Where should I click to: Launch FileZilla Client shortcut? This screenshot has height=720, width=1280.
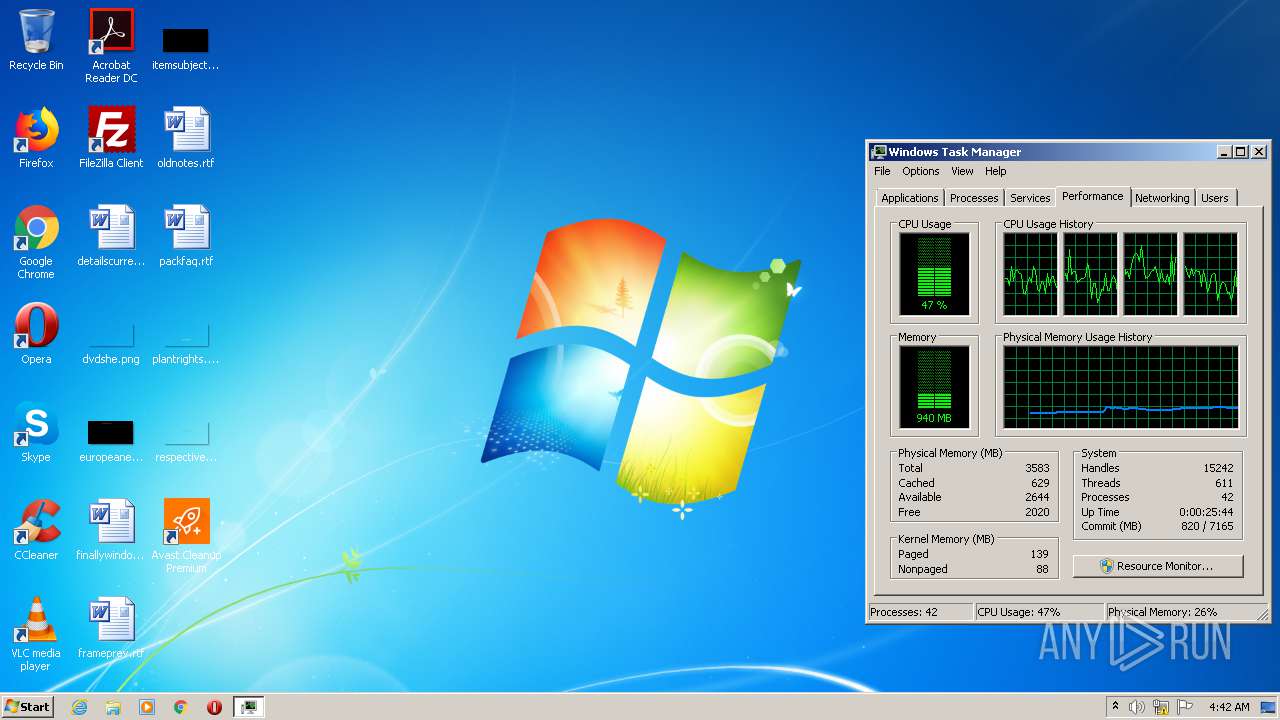point(111,137)
